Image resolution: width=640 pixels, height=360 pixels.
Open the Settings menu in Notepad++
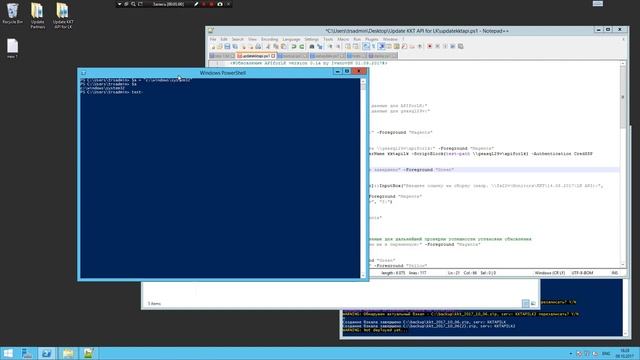311,39
